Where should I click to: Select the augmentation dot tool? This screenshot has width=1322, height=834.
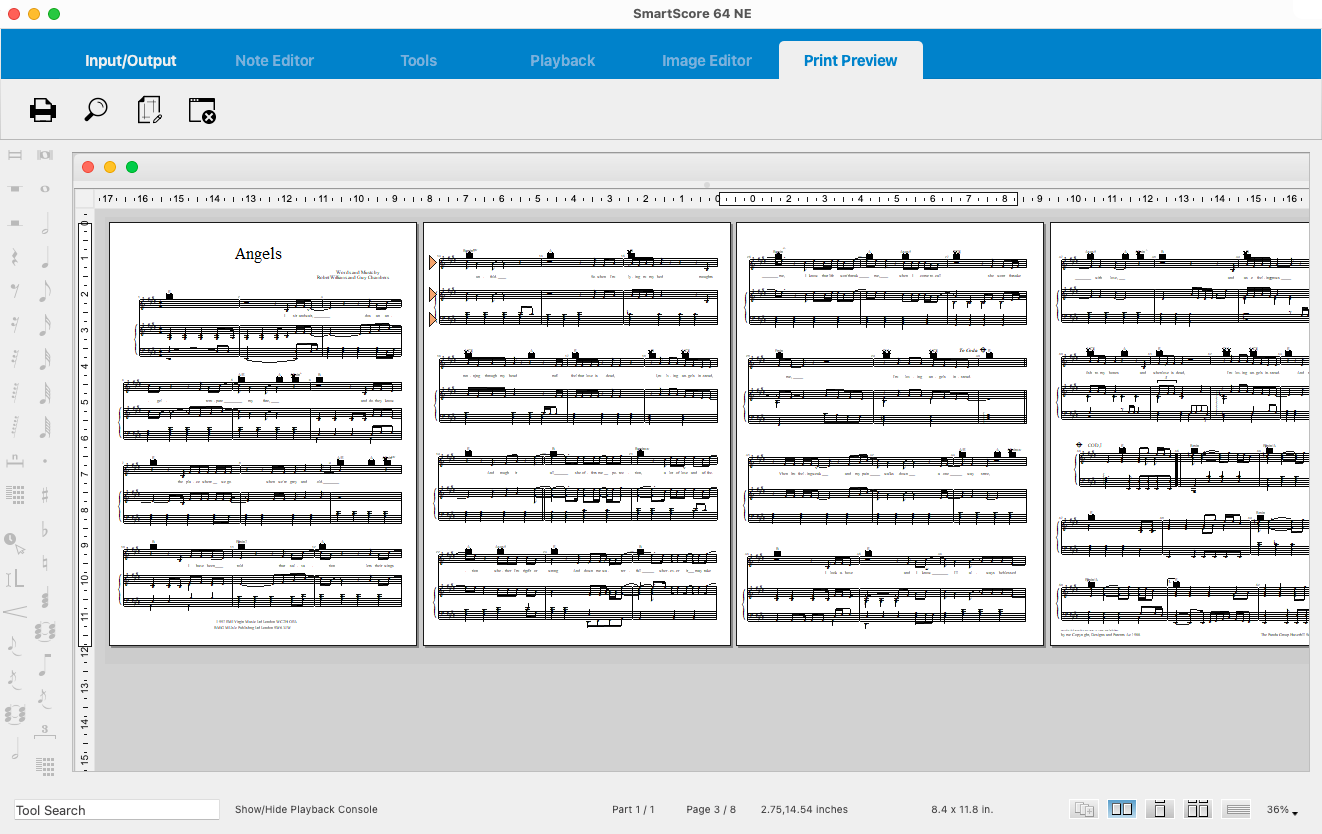pyautogui.click(x=45, y=461)
